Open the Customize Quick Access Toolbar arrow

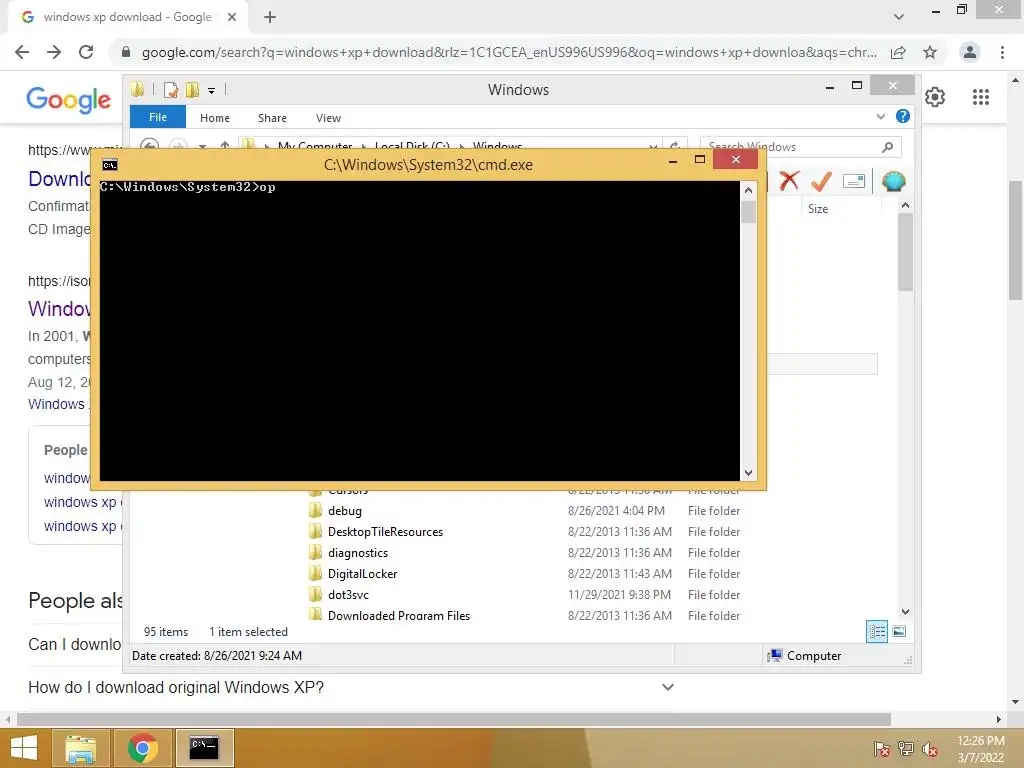pos(212,91)
